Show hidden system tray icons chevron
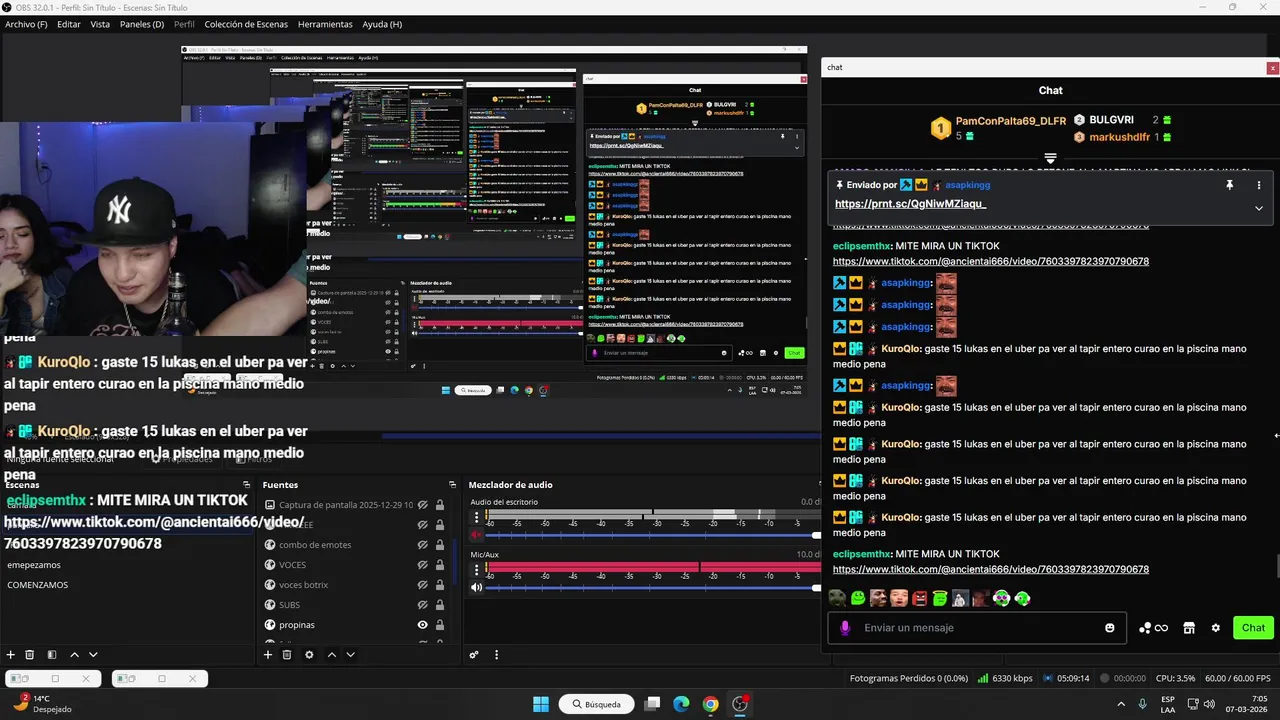The height and width of the screenshot is (720, 1280). click(x=1120, y=704)
